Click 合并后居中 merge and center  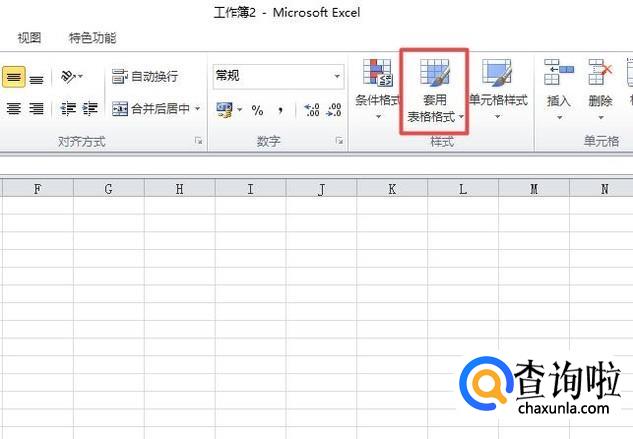151,108
